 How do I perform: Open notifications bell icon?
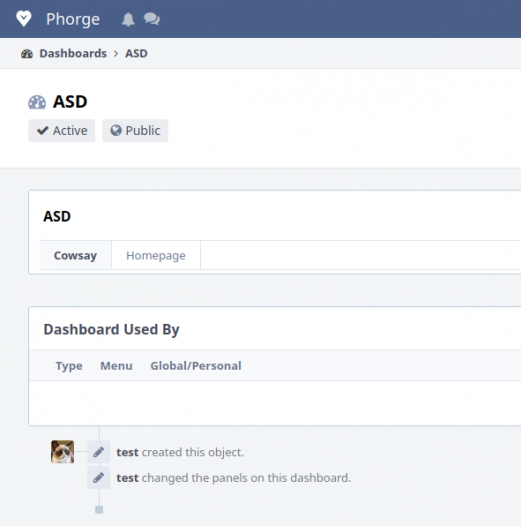tap(128, 19)
